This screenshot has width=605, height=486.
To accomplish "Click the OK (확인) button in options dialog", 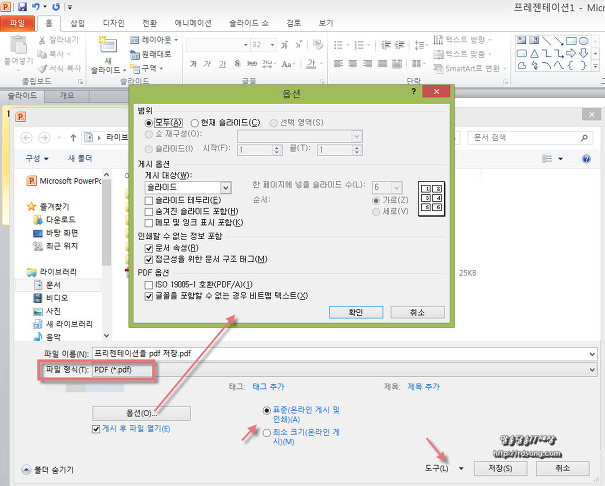I will pos(355,312).
